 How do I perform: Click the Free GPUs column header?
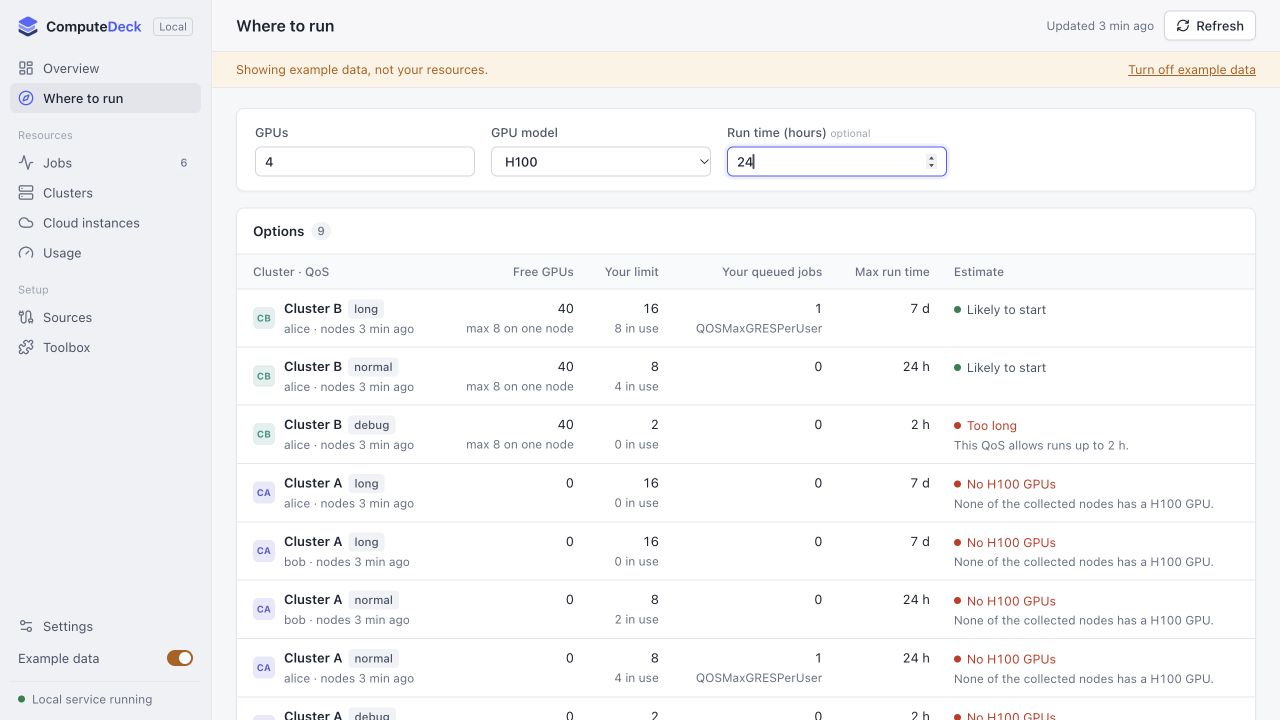coord(543,272)
